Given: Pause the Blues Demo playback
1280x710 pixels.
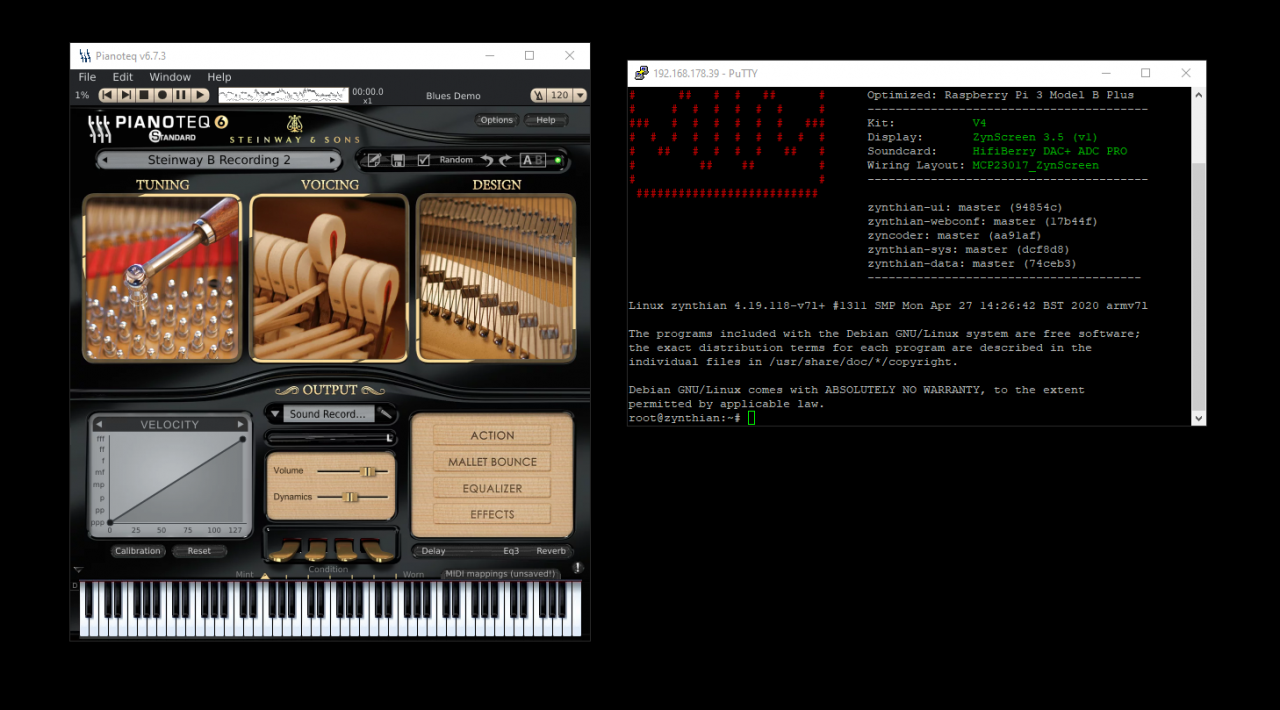Looking at the screenshot, I should (x=181, y=95).
